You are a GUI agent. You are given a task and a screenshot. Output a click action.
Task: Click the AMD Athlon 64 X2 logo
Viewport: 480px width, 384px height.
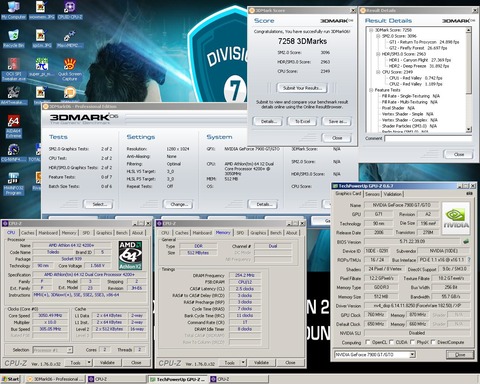(x=130, y=255)
